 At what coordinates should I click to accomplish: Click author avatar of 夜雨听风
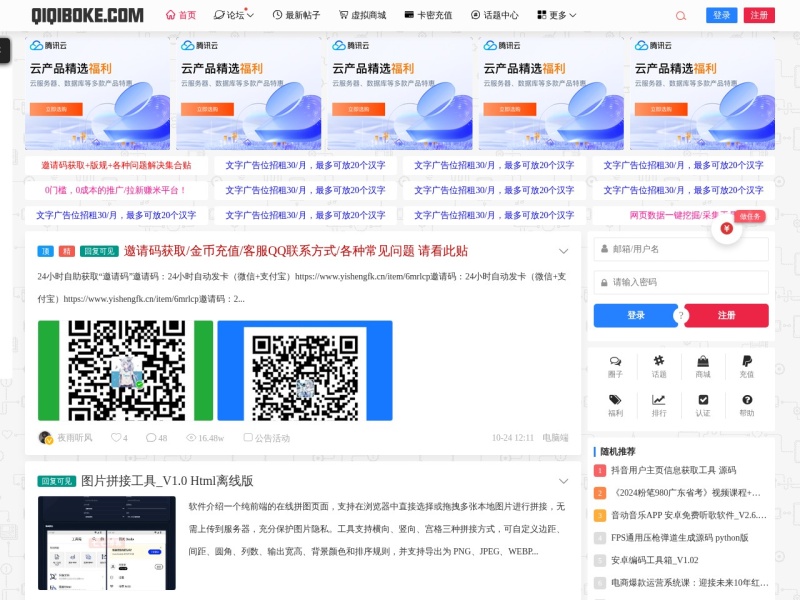(x=45, y=438)
